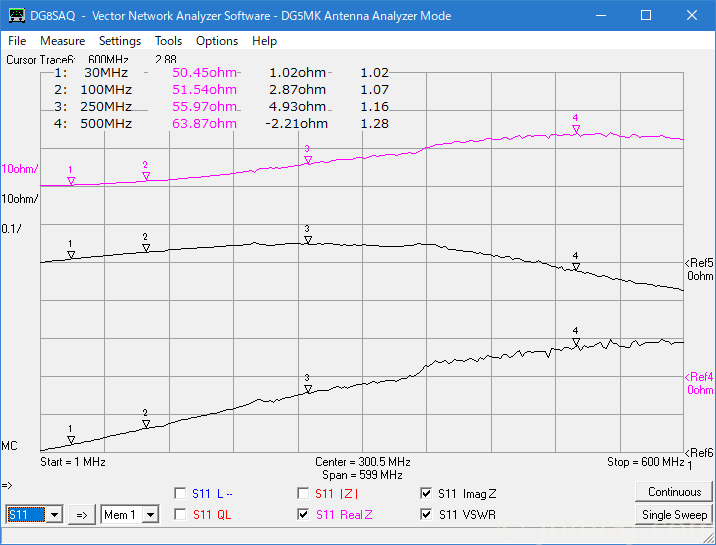Uncheck the S11 VSWR trace checkbox
The width and height of the screenshot is (716, 545).
pyautogui.click(x=426, y=514)
